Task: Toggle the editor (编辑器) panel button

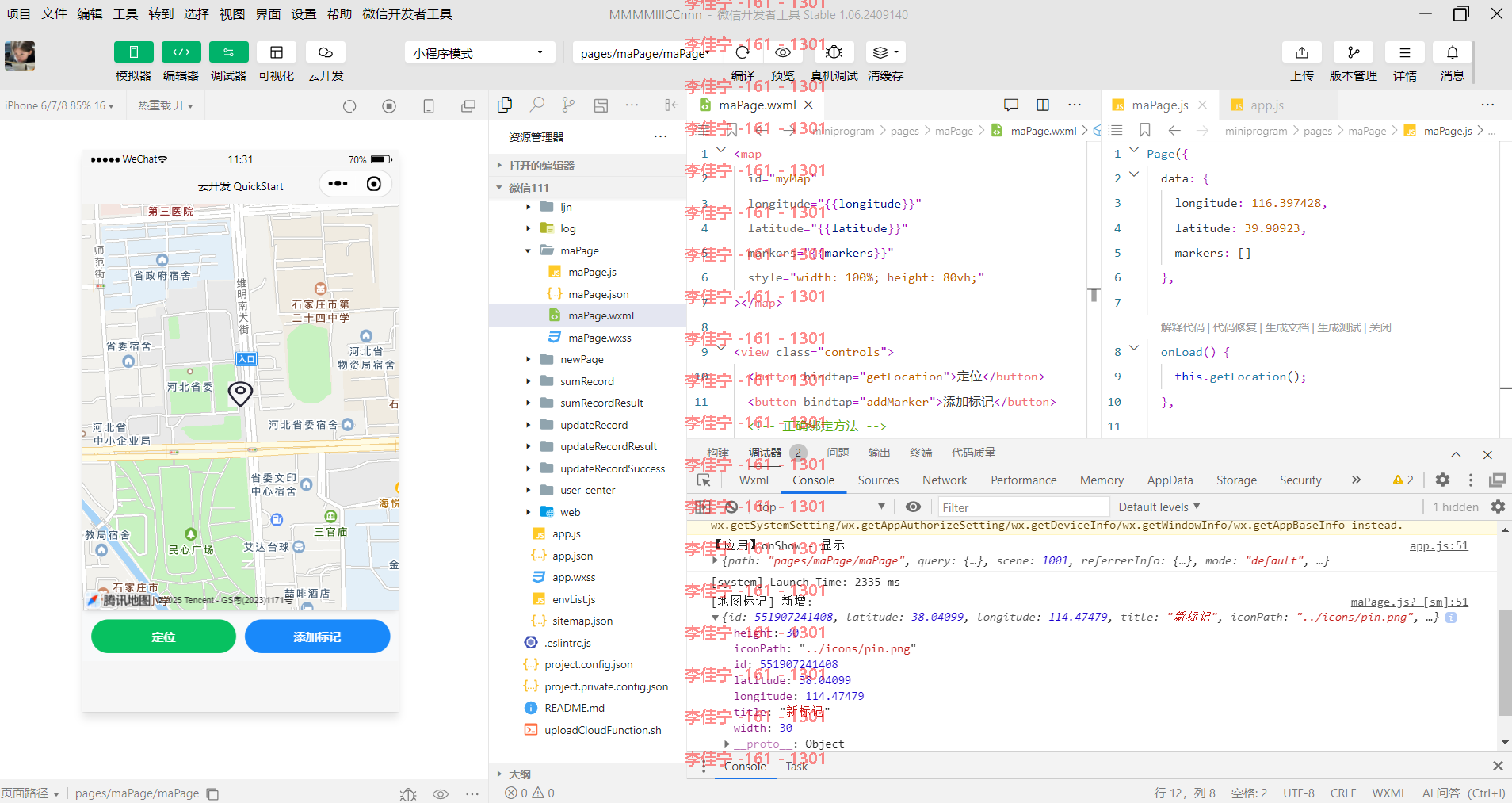Action: click(181, 52)
